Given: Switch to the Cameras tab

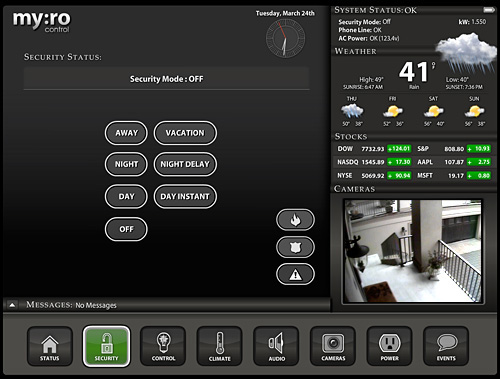Looking at the screenshot, I should [x=333, y=346].
